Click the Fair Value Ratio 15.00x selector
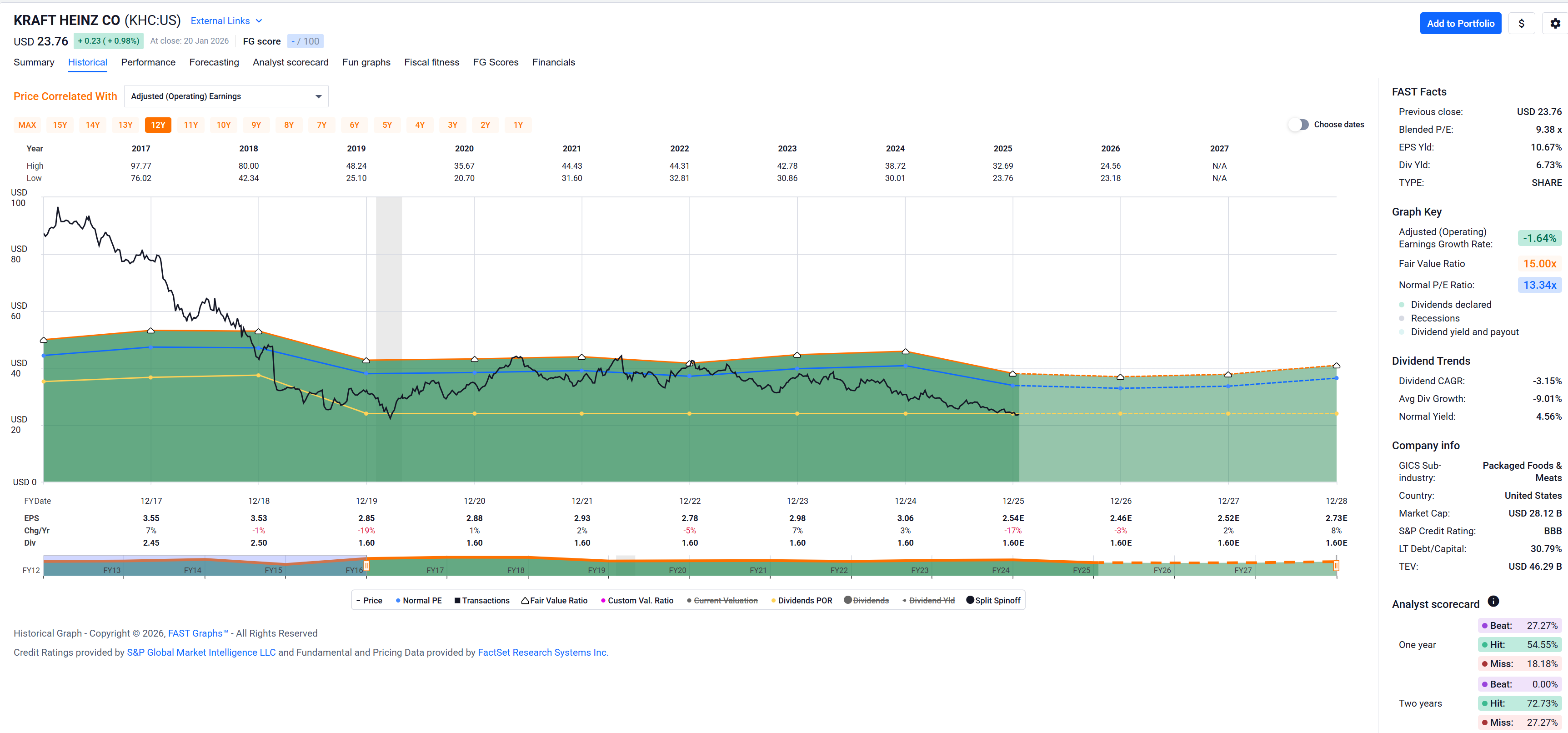The width and height of the screenshot is (1568, 733). [x=1539, y=264]
